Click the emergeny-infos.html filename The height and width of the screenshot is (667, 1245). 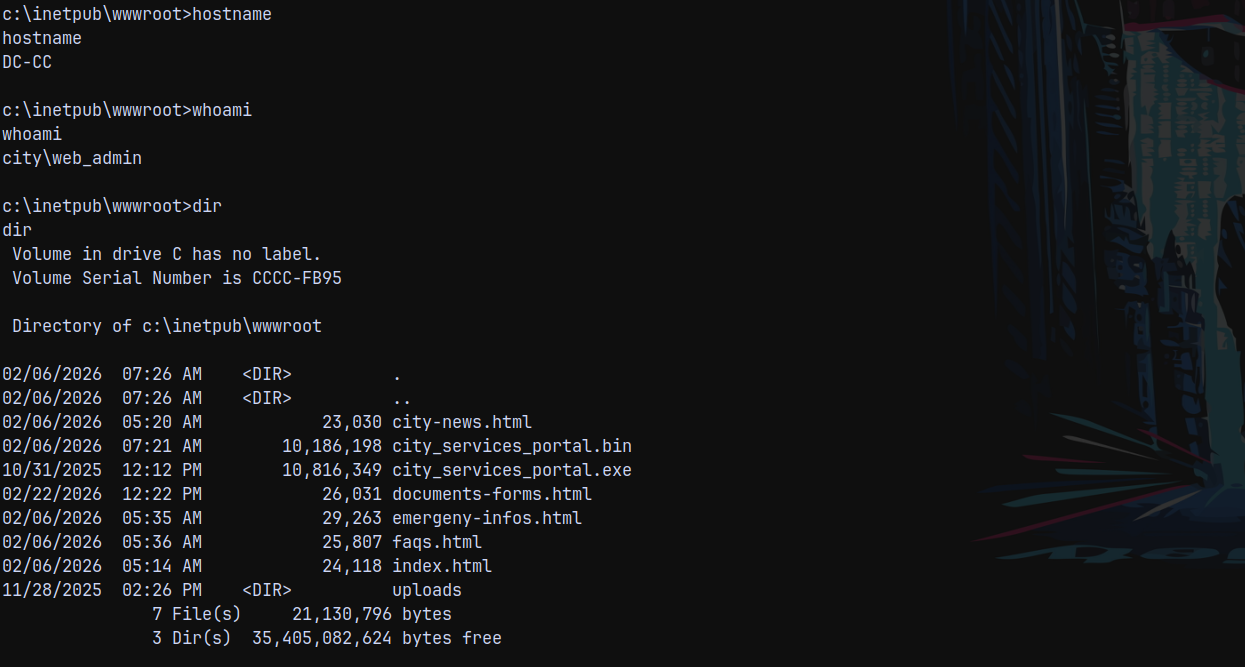pyautogui.click(x=486, y=518)
